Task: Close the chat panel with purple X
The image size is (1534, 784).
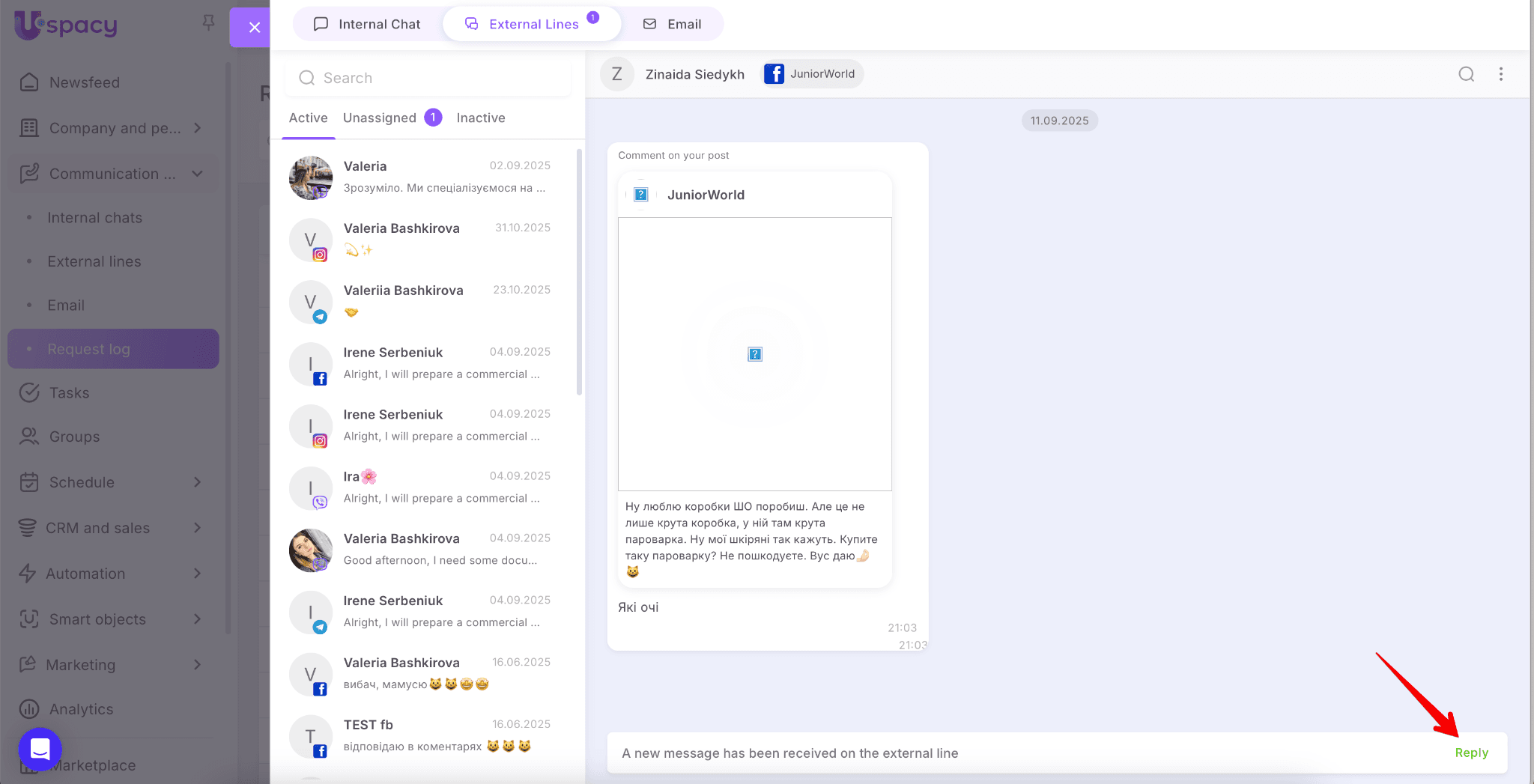Action: pos(254,28)
